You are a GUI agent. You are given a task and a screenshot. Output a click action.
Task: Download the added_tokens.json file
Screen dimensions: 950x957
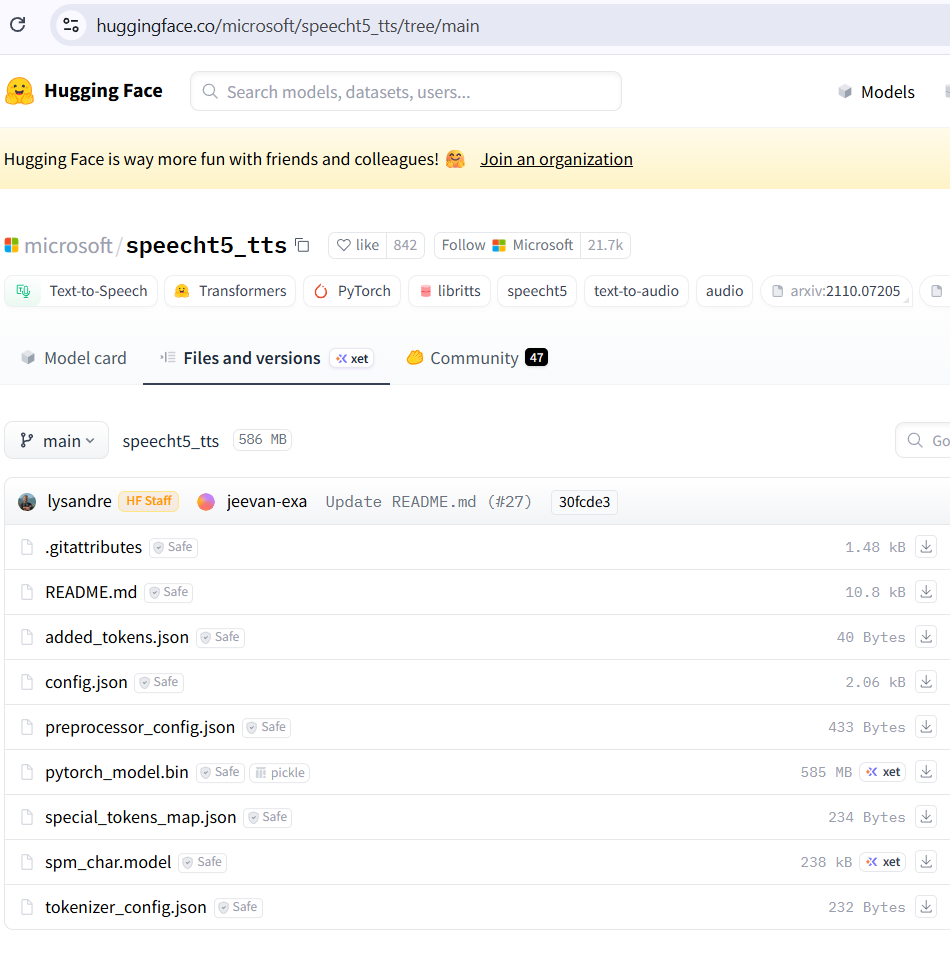point(926,637)
